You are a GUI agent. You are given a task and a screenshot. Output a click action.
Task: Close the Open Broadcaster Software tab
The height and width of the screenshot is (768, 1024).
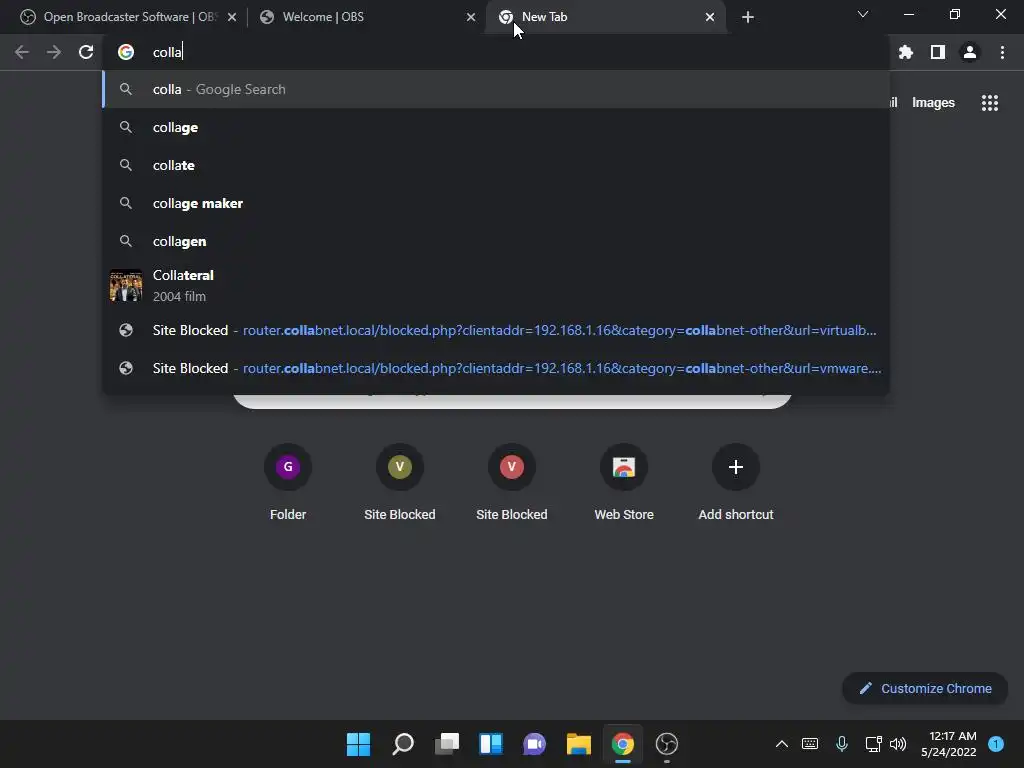coord(232,17)
